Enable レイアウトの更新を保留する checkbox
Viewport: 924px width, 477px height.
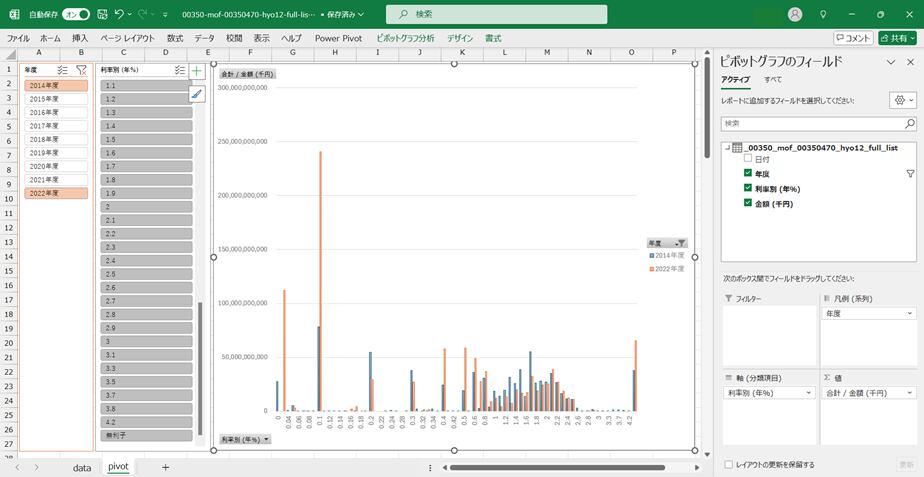click(728, 464)
